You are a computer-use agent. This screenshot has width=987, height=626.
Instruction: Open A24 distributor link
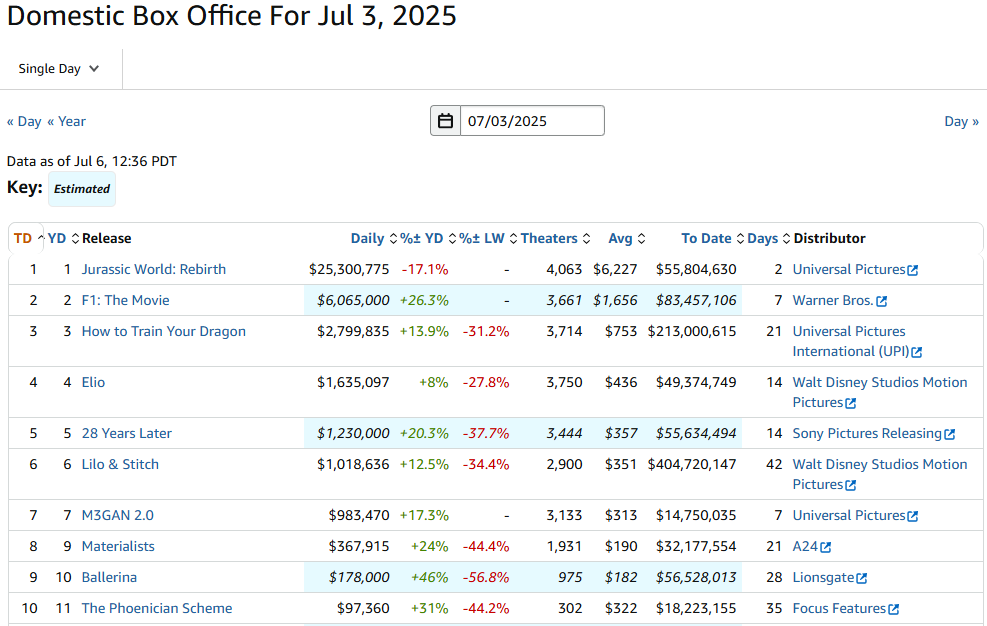tap(805, 546)
